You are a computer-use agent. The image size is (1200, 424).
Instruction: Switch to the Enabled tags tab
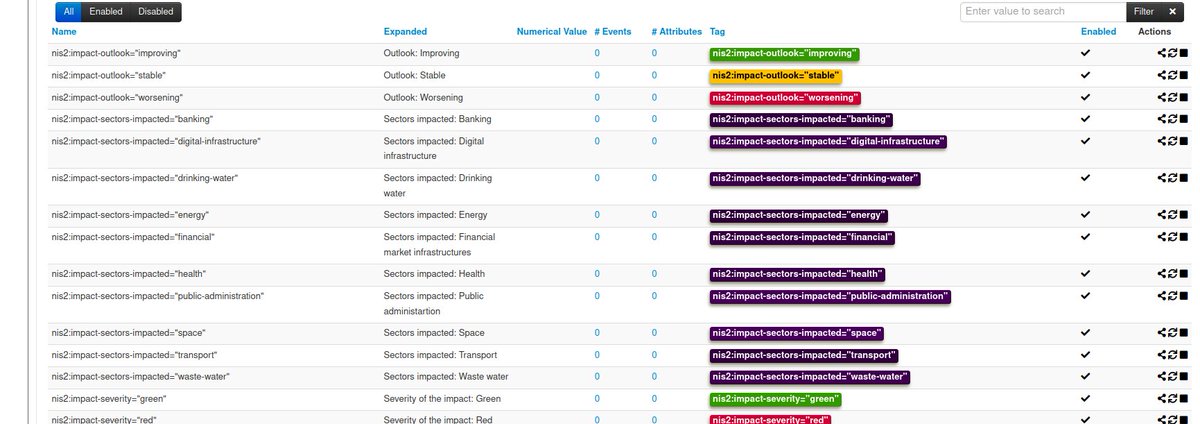tap(106, 12)
